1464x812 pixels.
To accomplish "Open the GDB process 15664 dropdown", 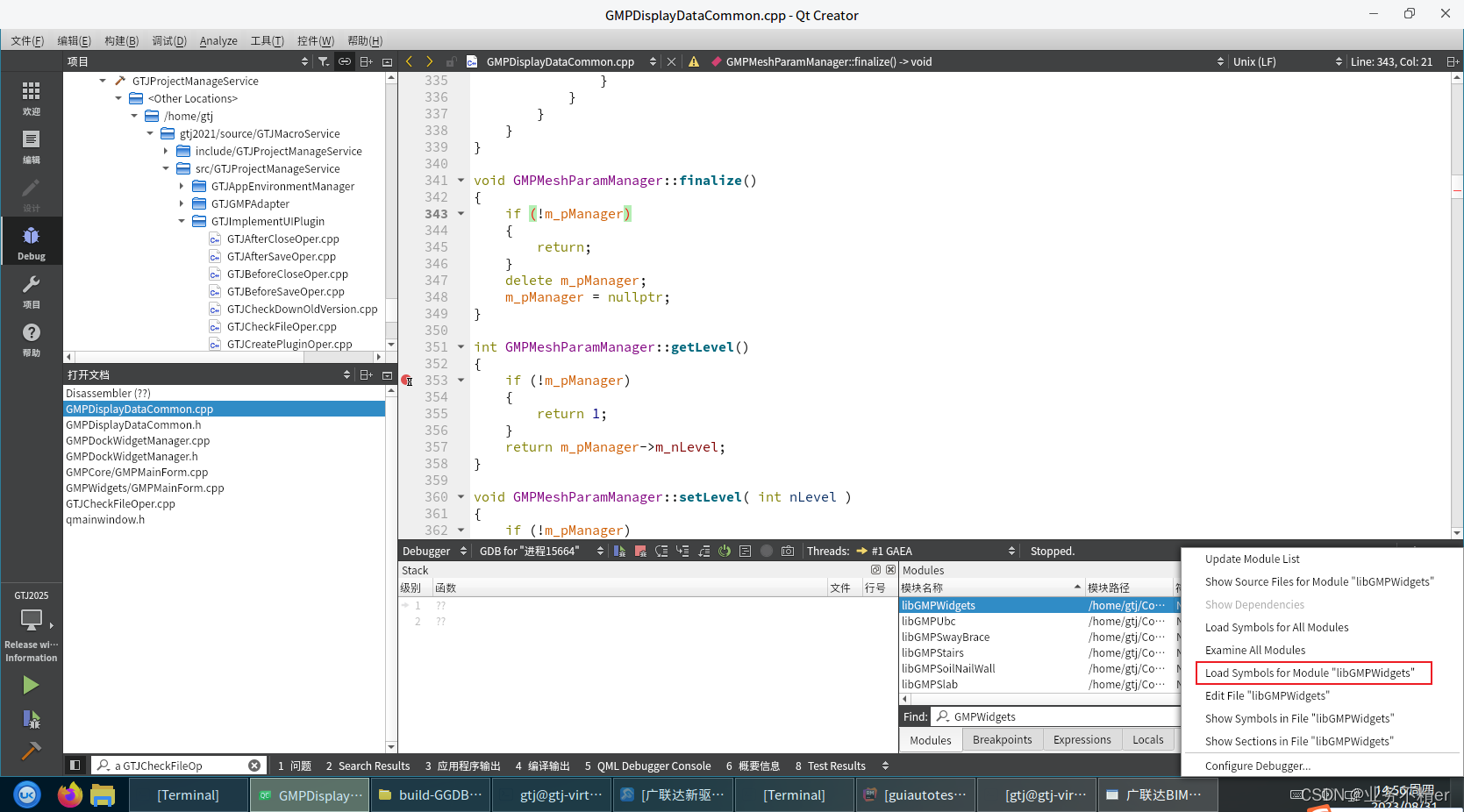I will point(541,551).
